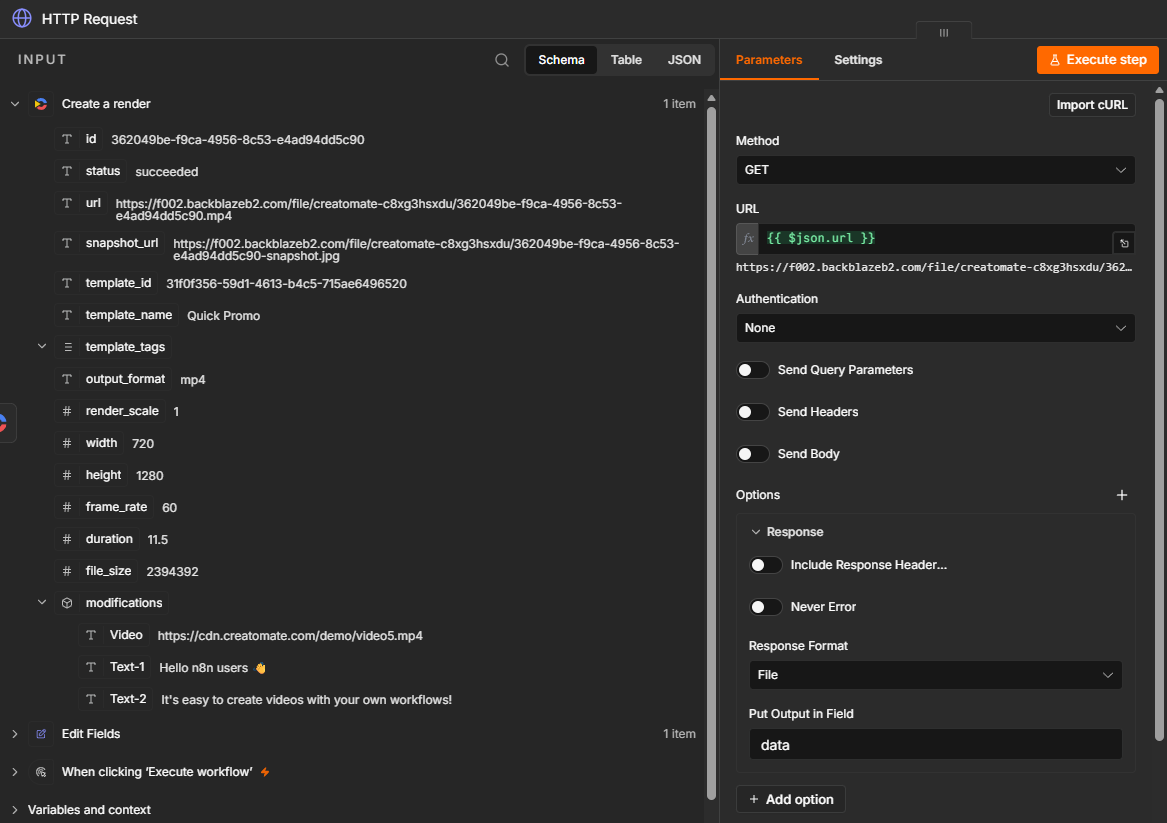Enable Send Query Parameters toggle
The image size is (1167, 823).
[752, 370]
